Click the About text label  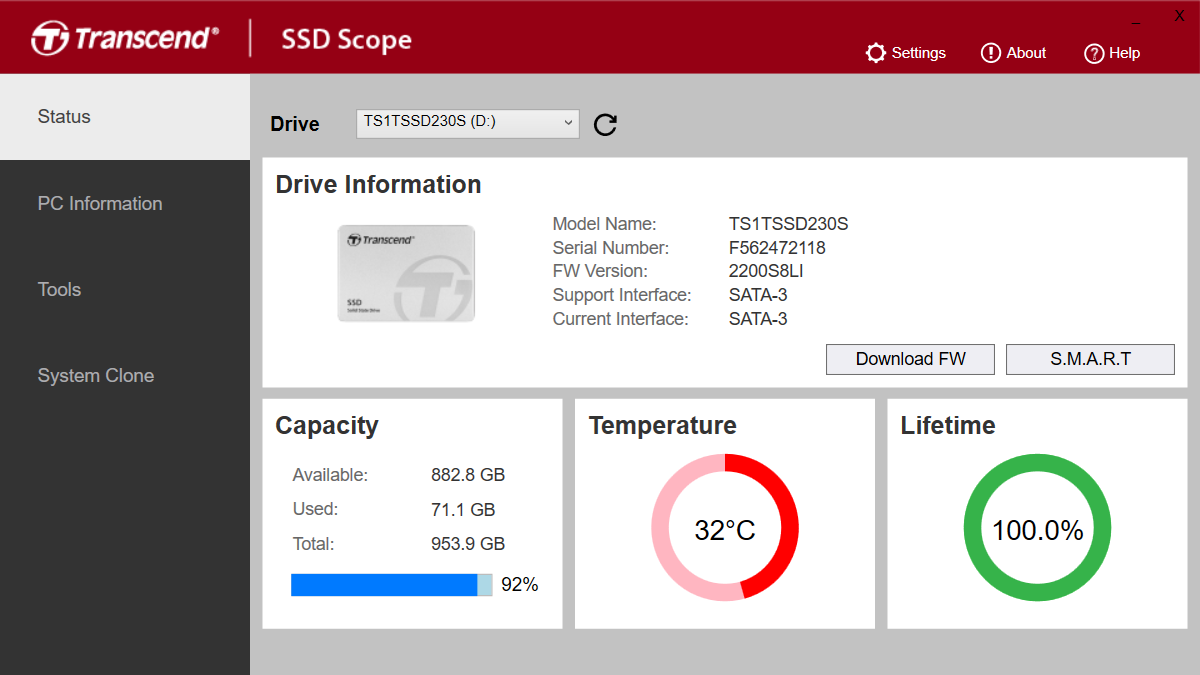[x=1026, y=53]
